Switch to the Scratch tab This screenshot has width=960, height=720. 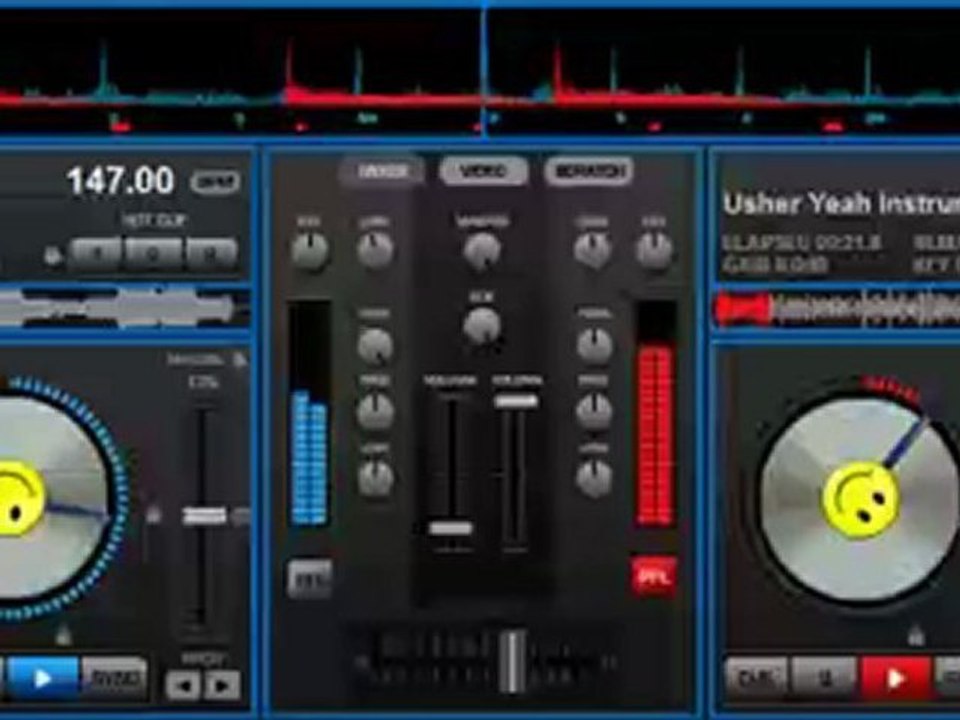(x=588, y=171)
